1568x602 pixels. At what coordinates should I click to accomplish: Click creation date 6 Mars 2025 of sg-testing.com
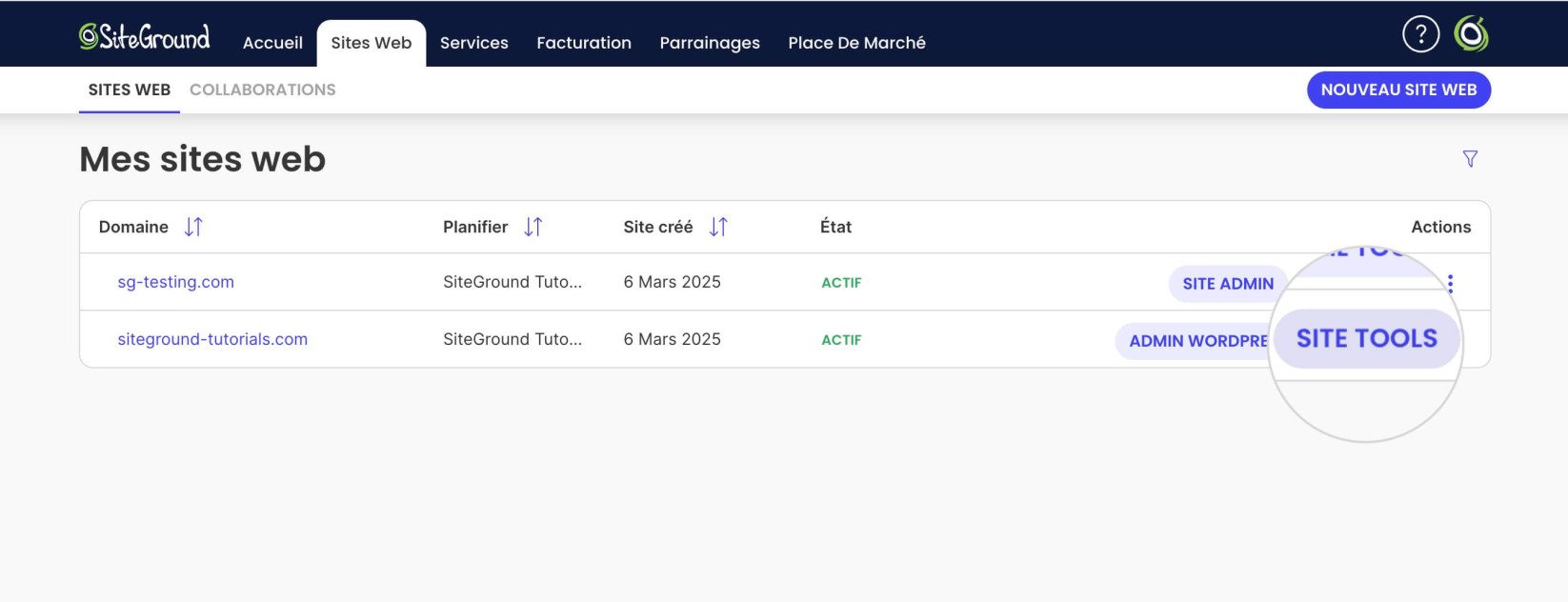tap(673, 282)
